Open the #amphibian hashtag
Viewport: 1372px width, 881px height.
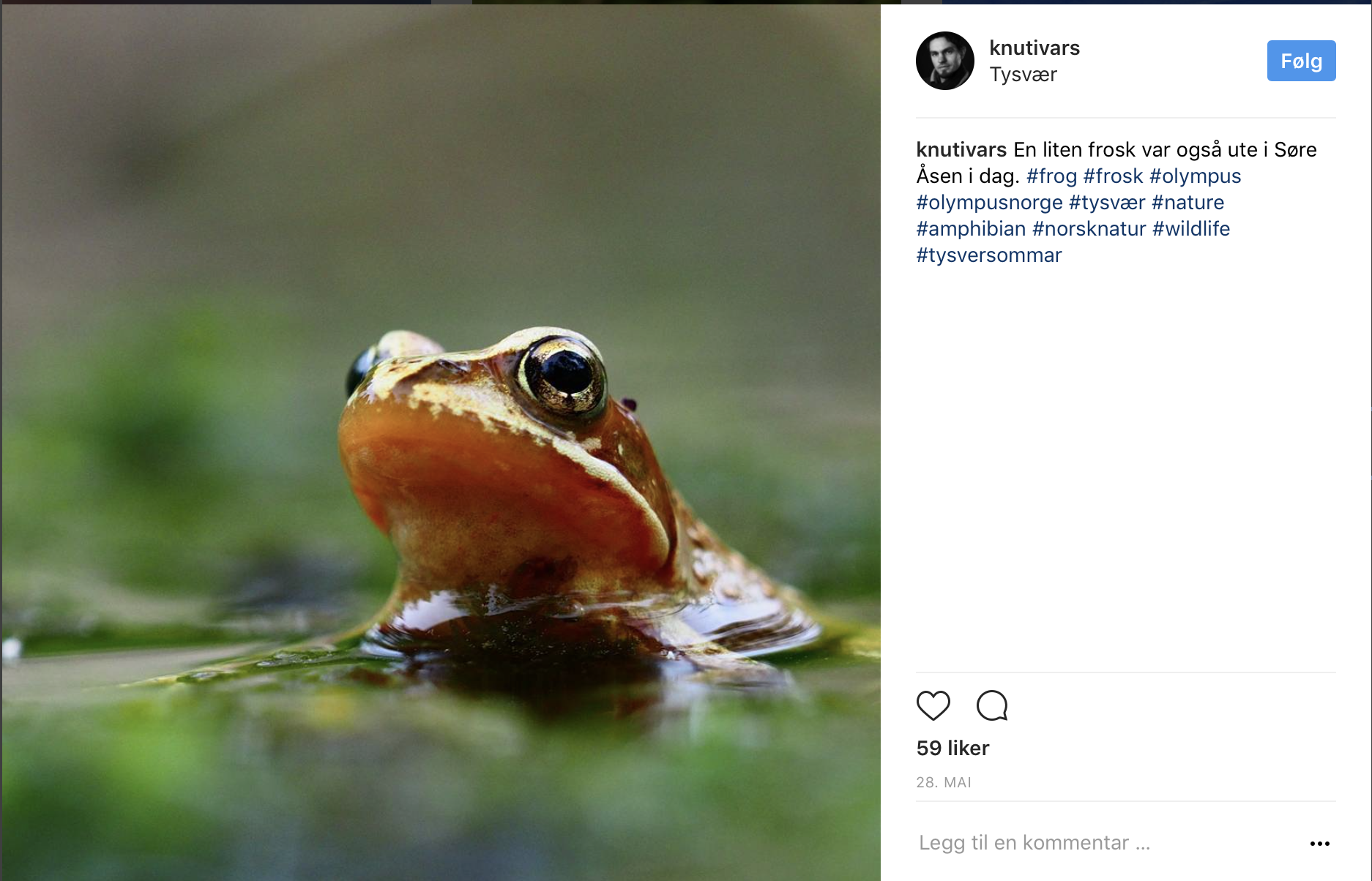tap(971, 229)
